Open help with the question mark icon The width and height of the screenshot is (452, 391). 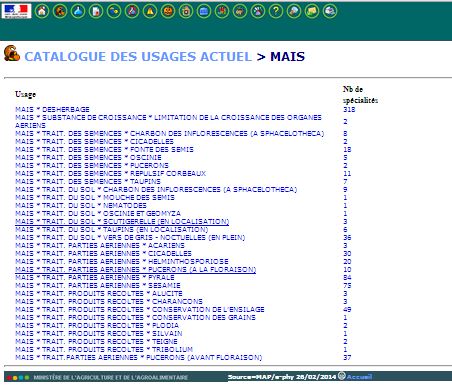(x=276, y=11)
